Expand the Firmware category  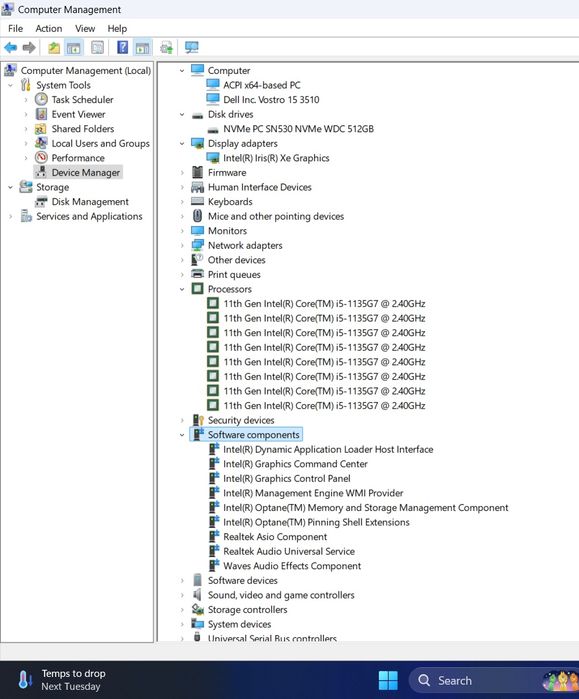(182, 173)
